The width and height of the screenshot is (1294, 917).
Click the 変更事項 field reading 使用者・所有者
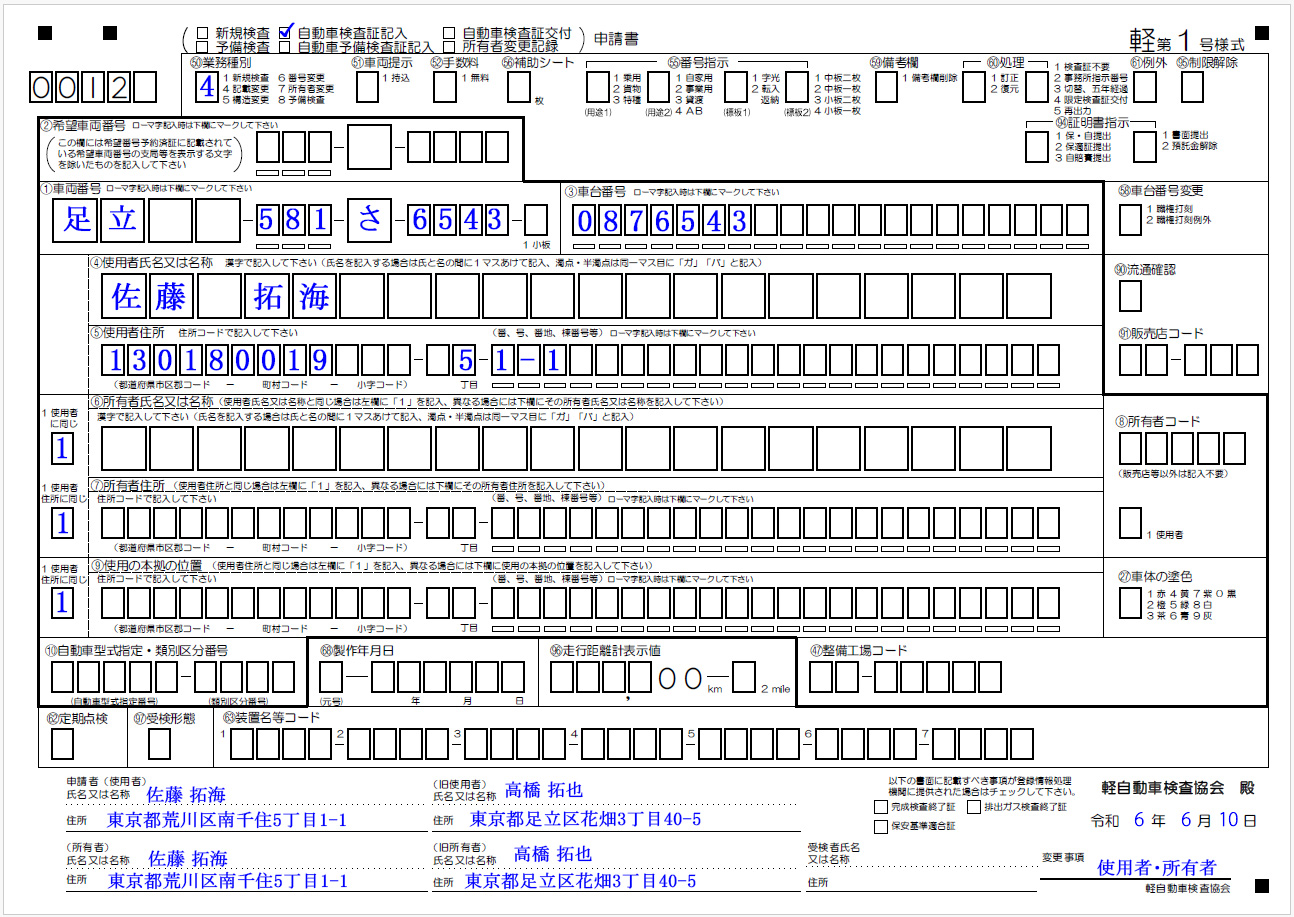[x=1156, y=867]
